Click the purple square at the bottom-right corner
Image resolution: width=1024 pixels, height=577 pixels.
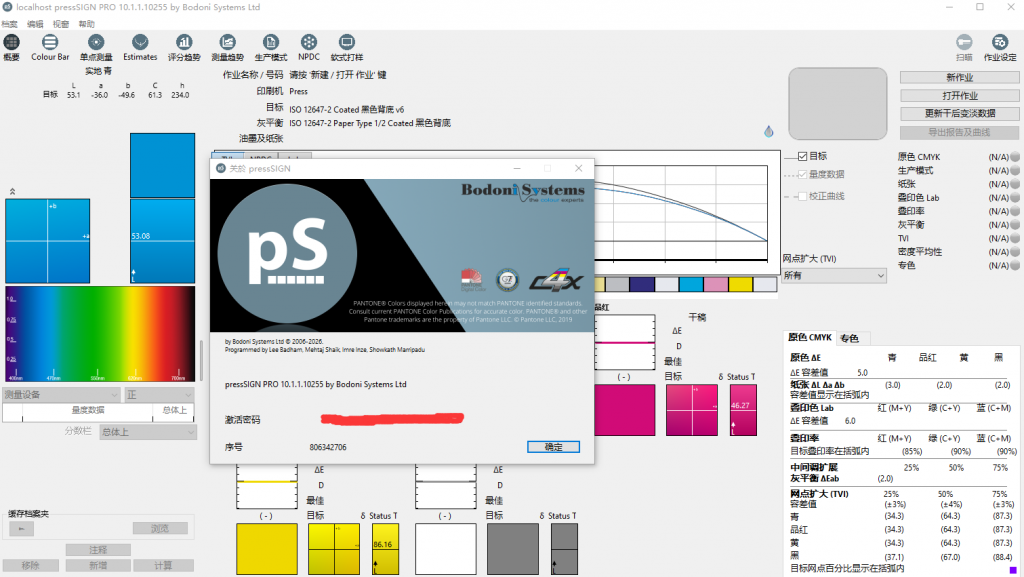tap(1013, 570)
